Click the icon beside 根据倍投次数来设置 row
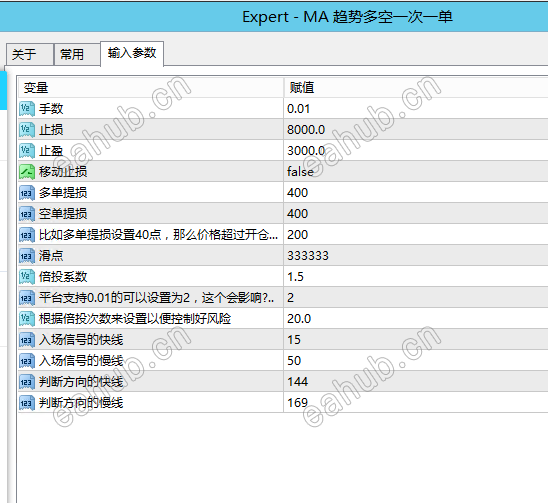 (27, 318)
